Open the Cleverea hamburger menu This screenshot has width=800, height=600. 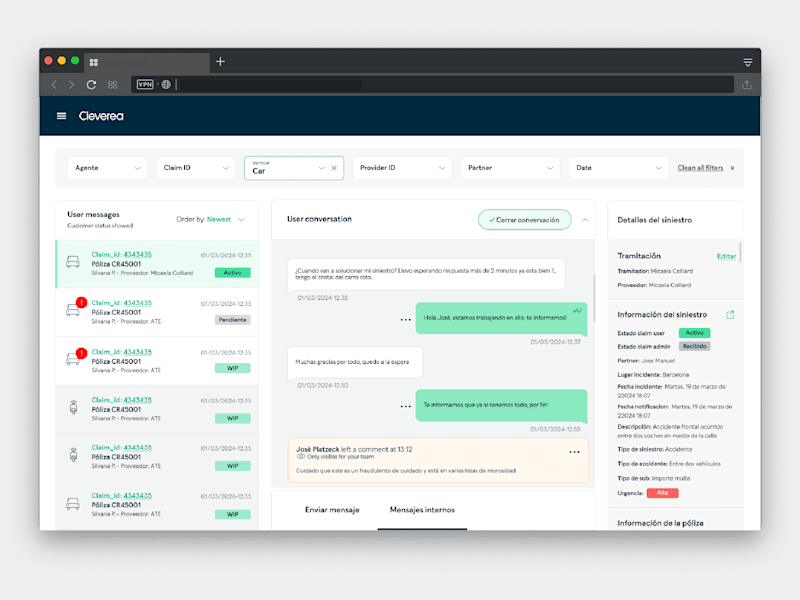click(61, 116)
